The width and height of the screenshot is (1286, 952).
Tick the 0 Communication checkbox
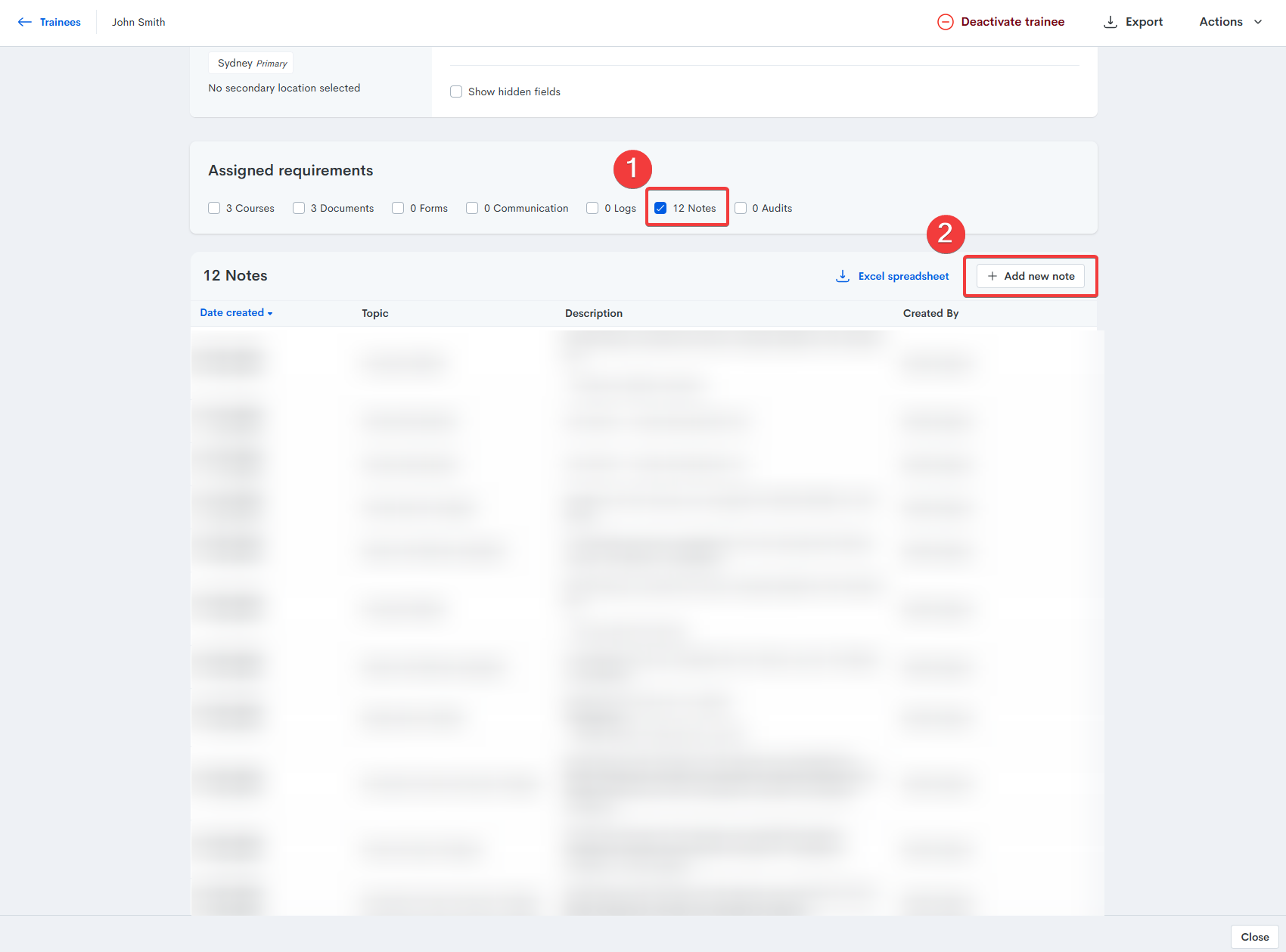coord(472,208)
